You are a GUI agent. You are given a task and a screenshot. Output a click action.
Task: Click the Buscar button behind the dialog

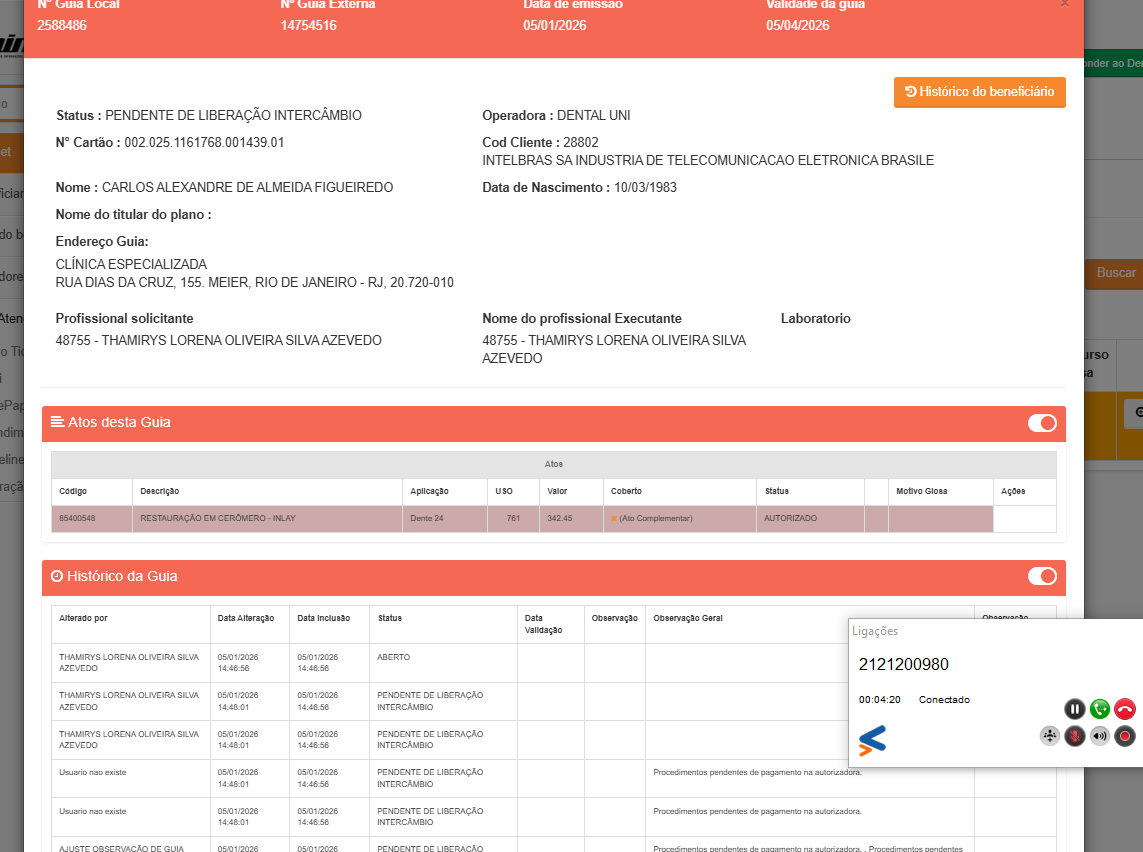pyautogui.click(x=1116, y=273)
